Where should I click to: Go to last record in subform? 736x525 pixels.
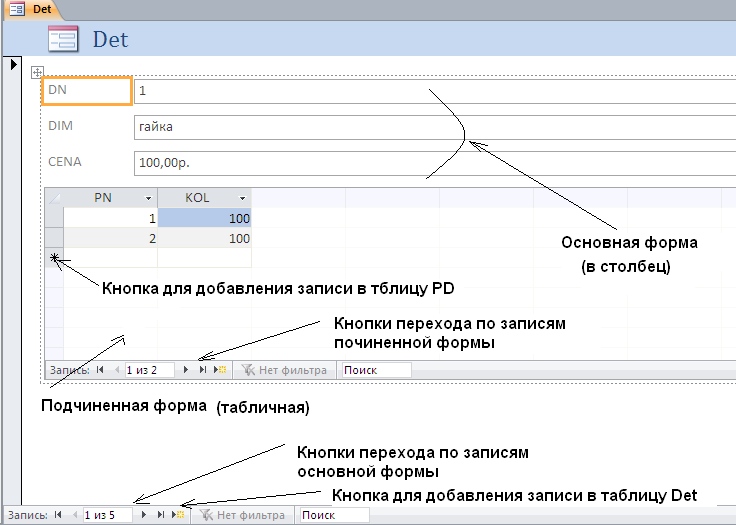202,370
